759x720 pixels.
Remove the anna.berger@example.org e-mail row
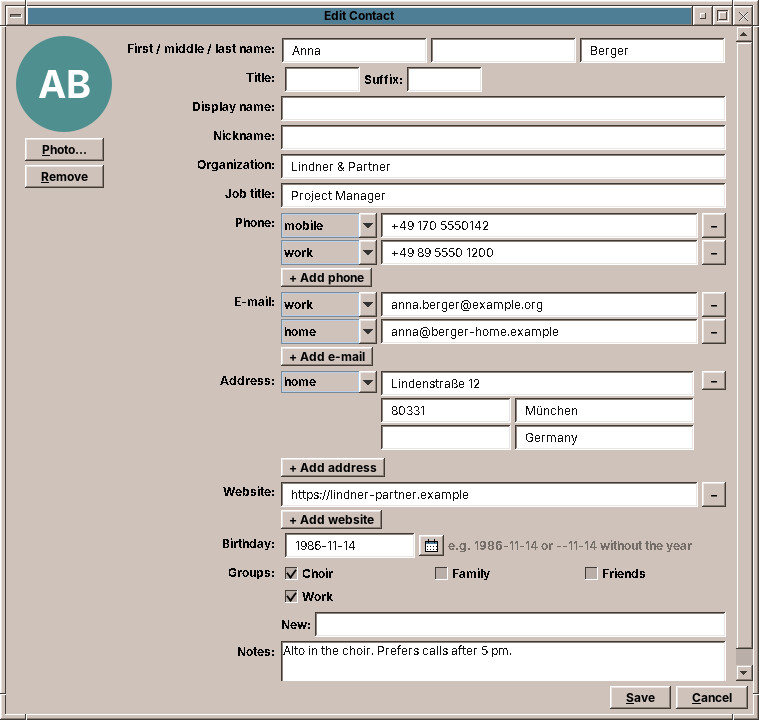coord(713,305)
